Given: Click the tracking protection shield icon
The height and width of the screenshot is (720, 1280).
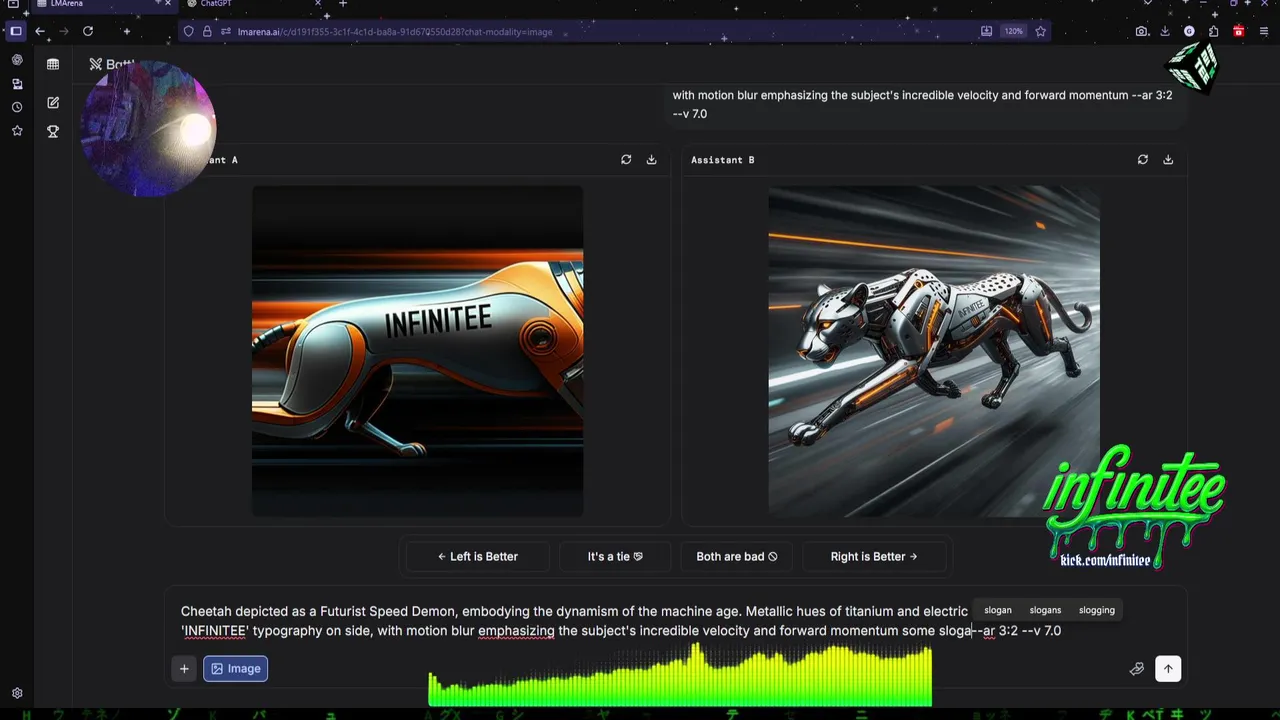Looking at the screenshot, I should [x=189, y=31].
